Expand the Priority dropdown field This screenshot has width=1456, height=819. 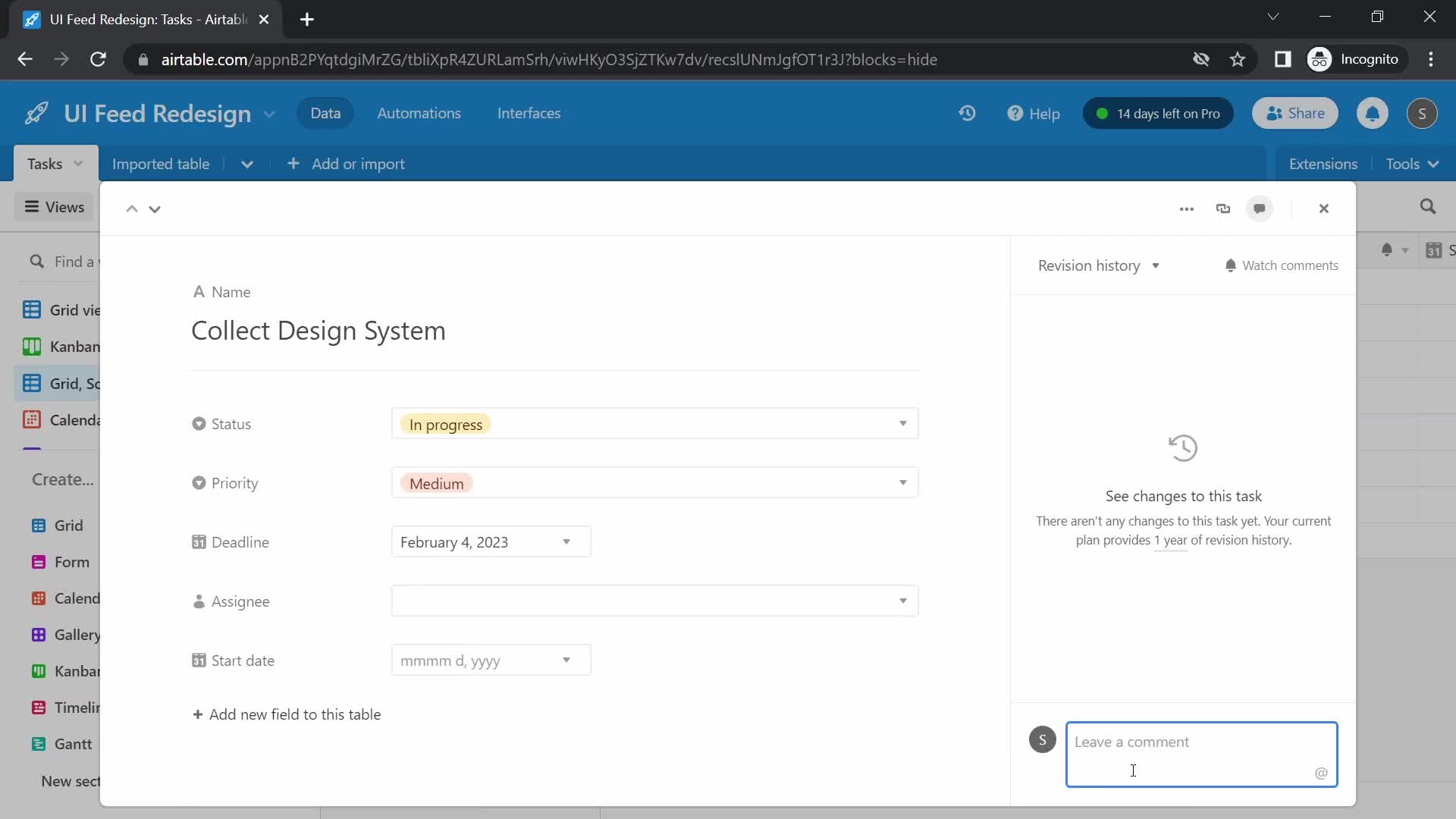click(902, 483)
